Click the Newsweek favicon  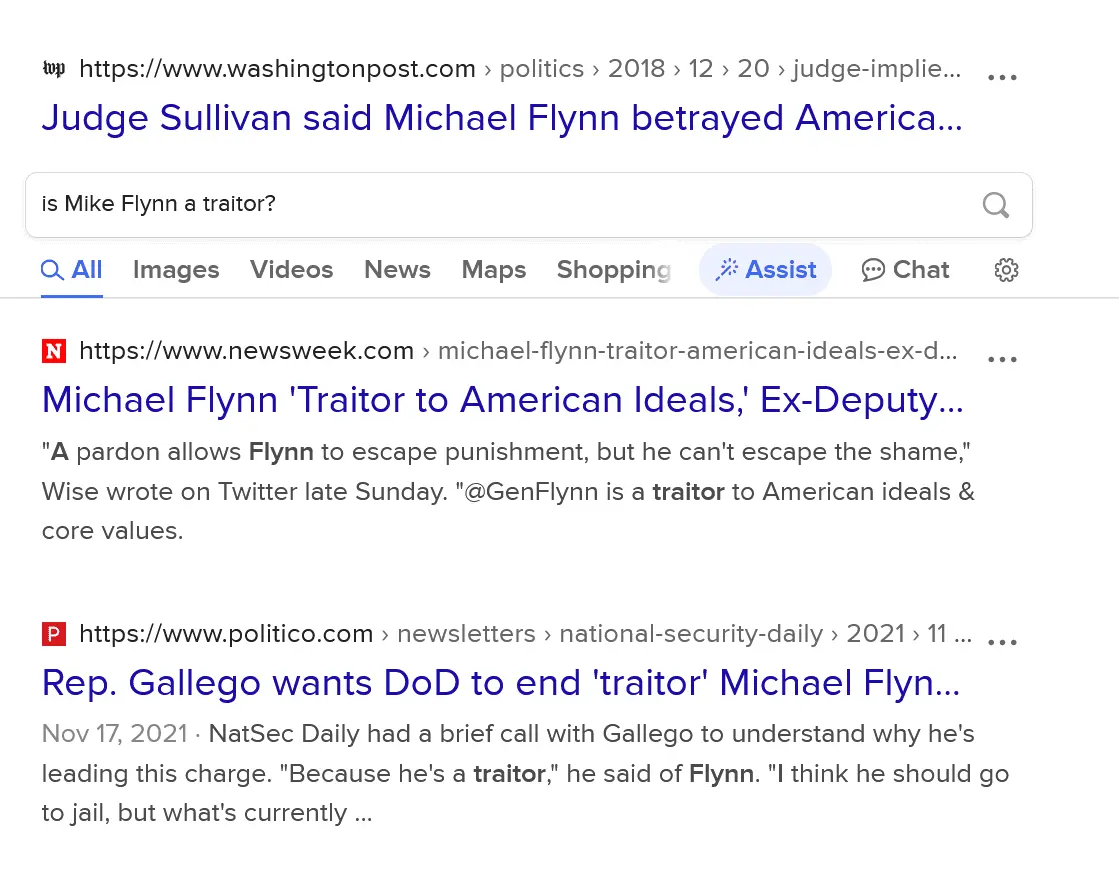coord(54,351)
